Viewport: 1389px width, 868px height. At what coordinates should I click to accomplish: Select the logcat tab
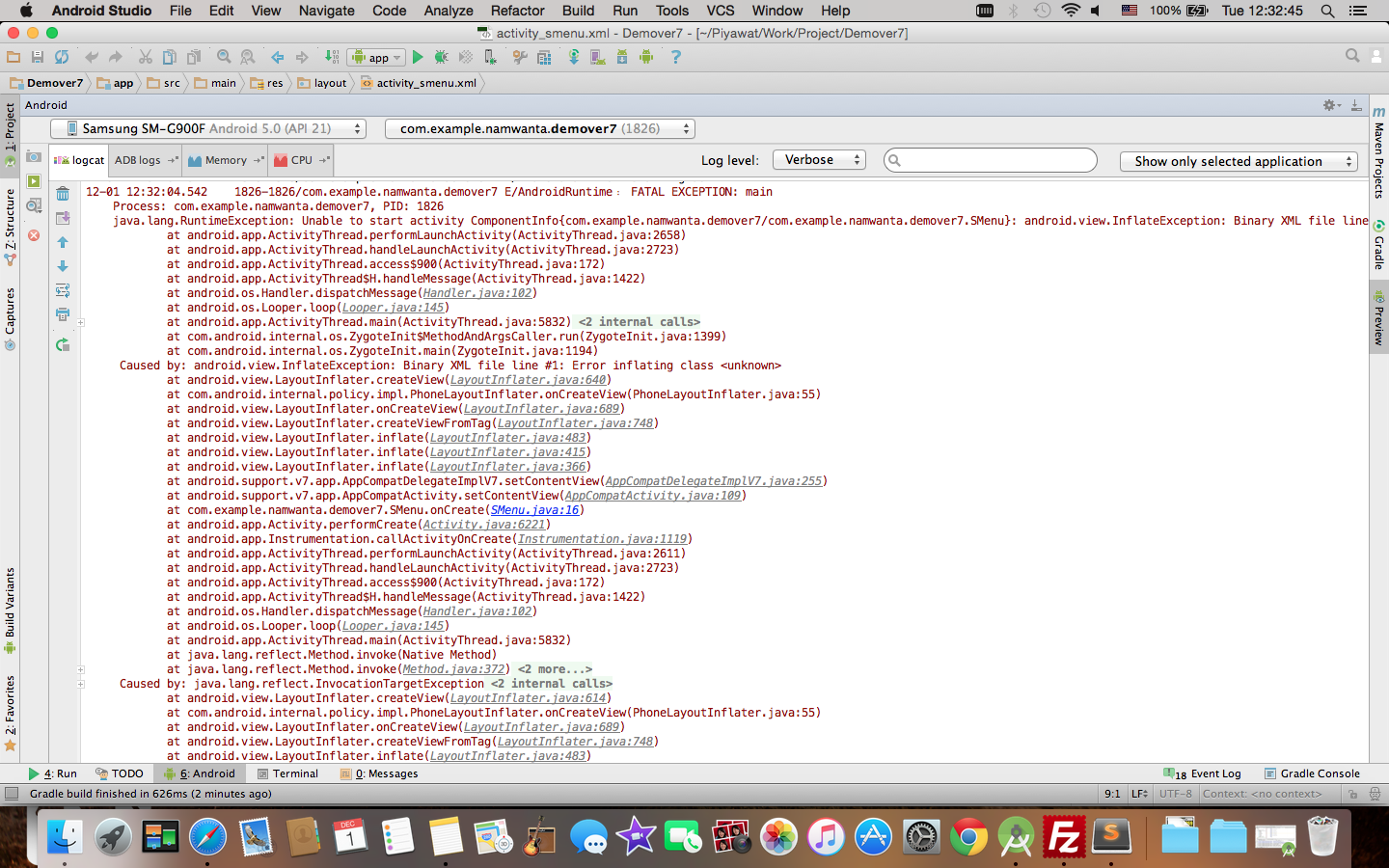point(80,160)
